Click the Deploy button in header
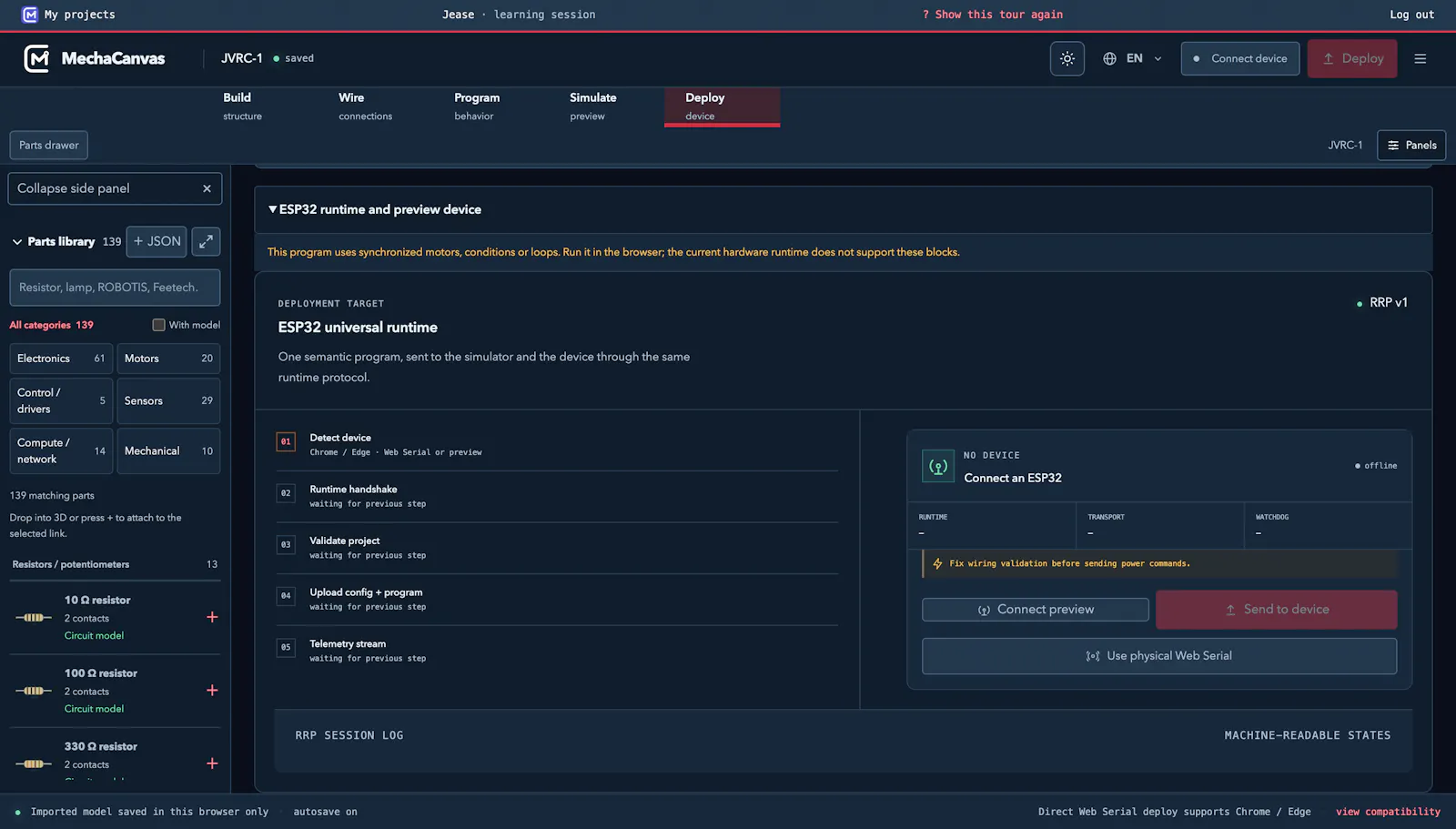 click(1351, 58)
